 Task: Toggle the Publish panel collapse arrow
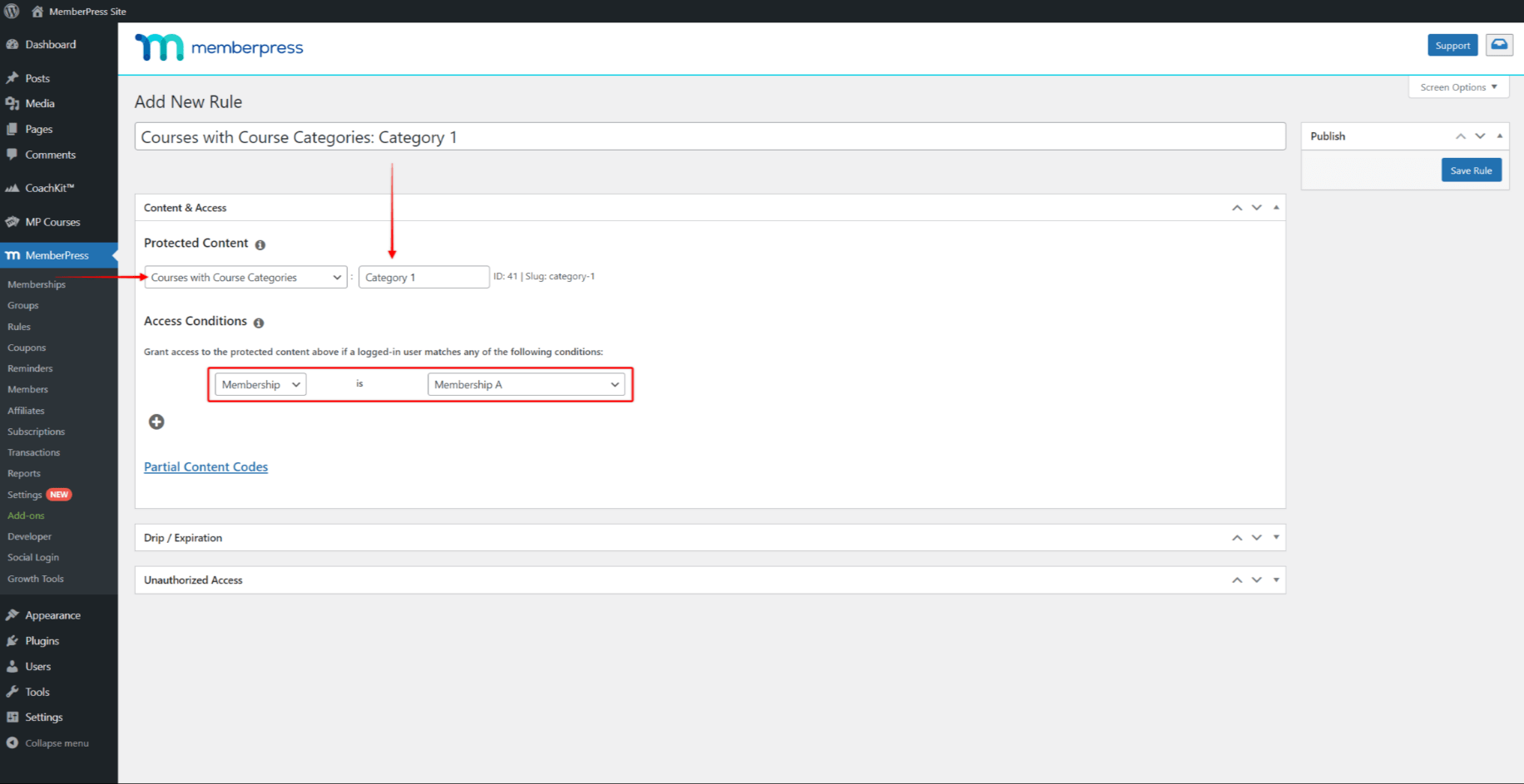[x=1500, y=136]
